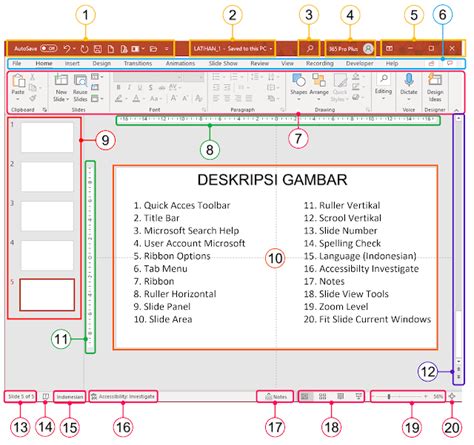Click the Arrange button
The width and height of the screenshot is (474, 445).
319,88
